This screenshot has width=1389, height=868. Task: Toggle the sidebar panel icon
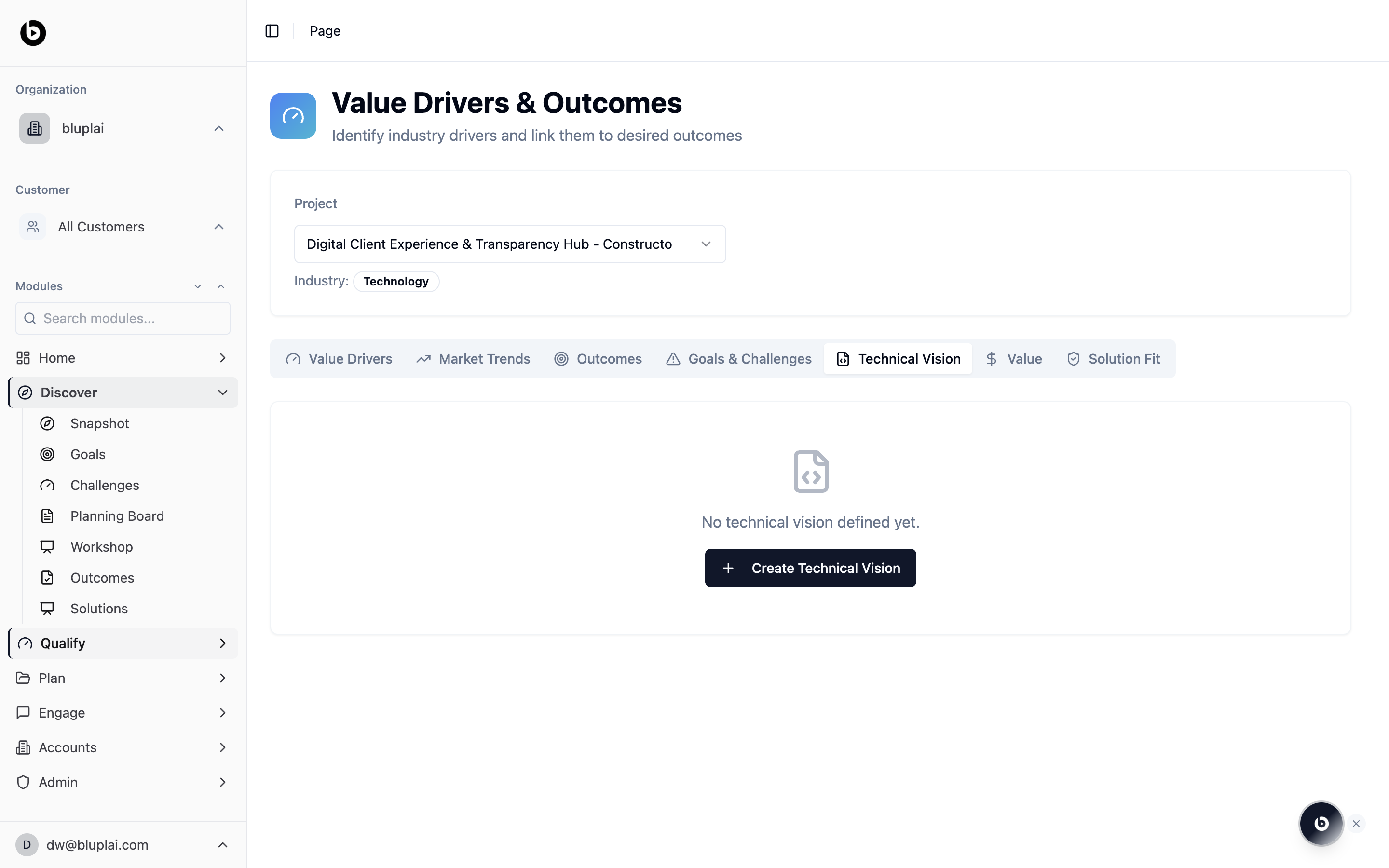coord(272,31)
